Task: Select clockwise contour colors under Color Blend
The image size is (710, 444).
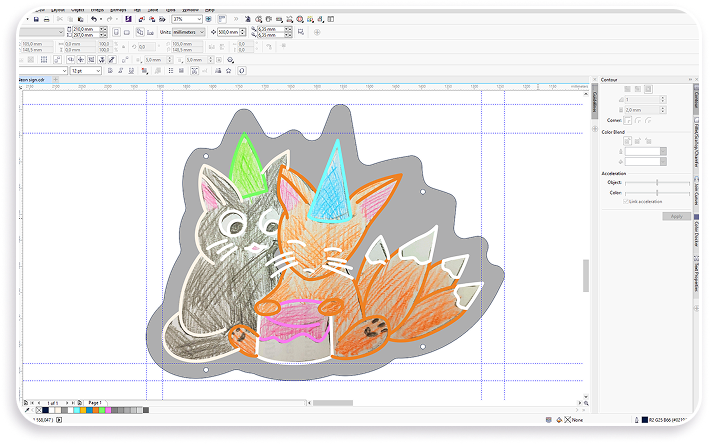Action: (x=638, y=141)
